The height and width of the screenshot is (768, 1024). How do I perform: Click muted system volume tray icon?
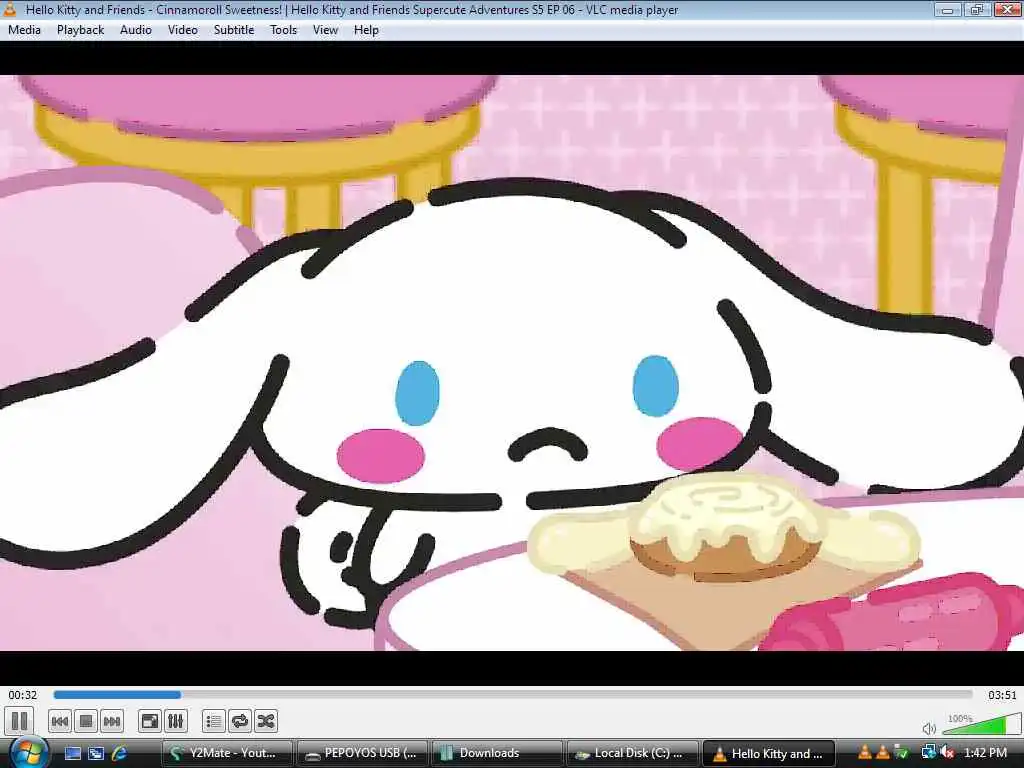(x=947, y=753)
